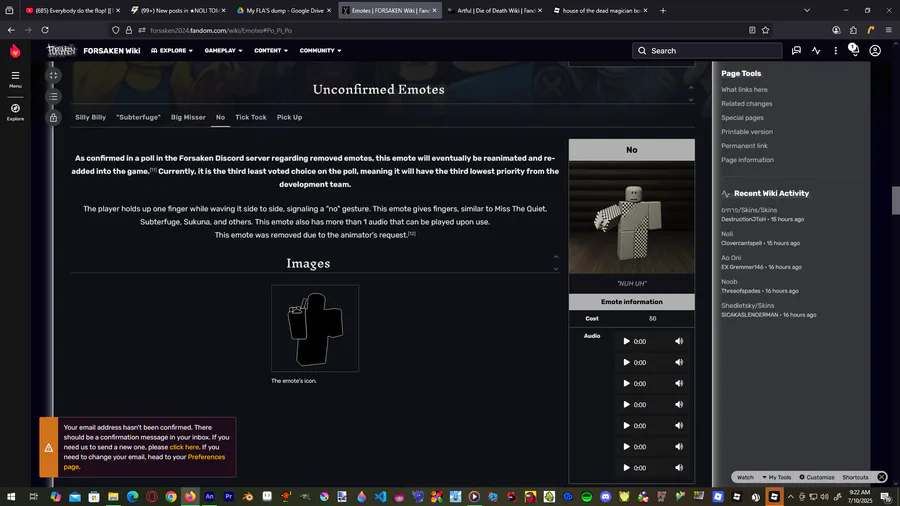Click the browser address bar URL
900x506 pixels.
(x=221, y=30)
